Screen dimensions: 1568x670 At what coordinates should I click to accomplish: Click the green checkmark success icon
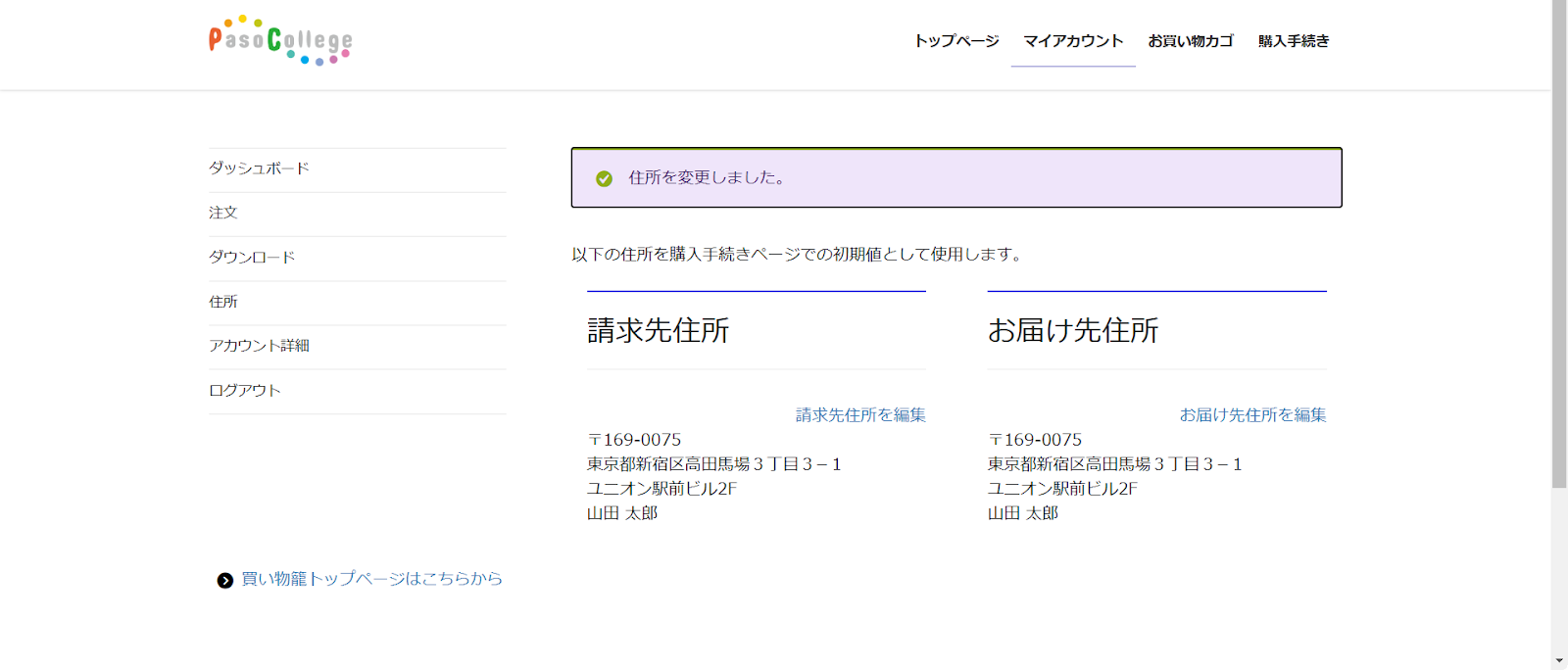click(604, 178)
